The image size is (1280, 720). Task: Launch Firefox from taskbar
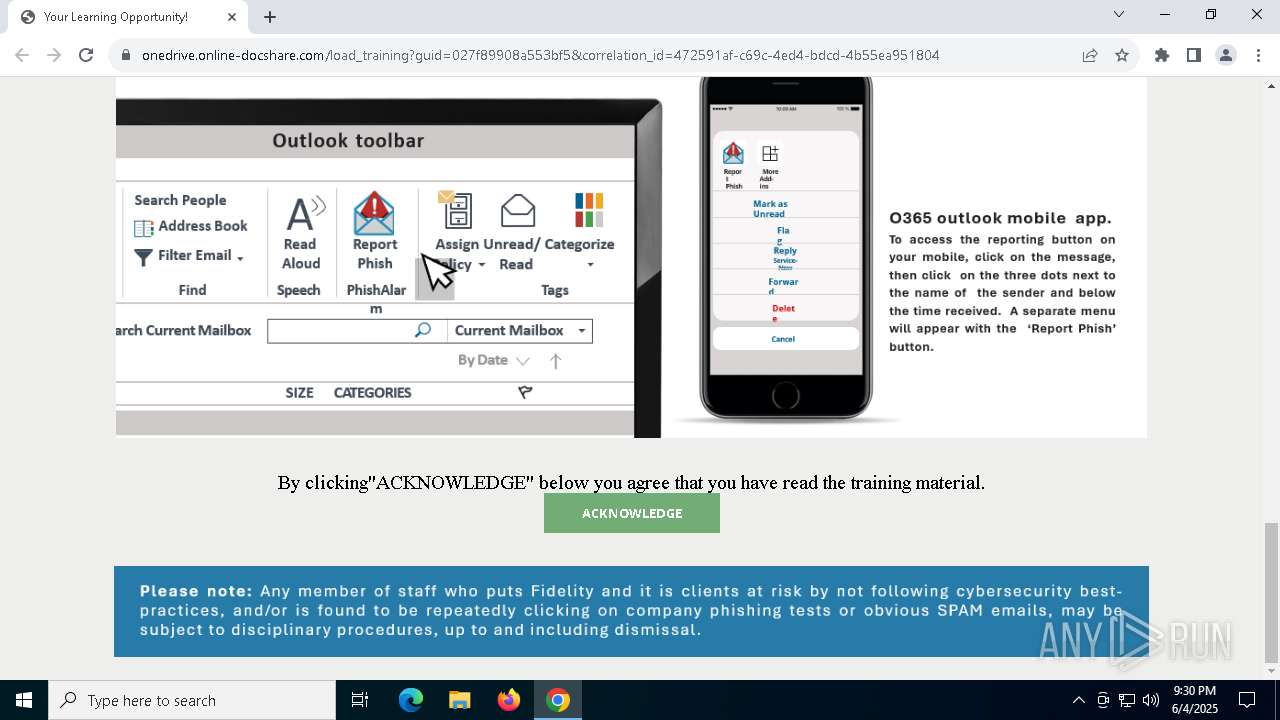point(509,700)
